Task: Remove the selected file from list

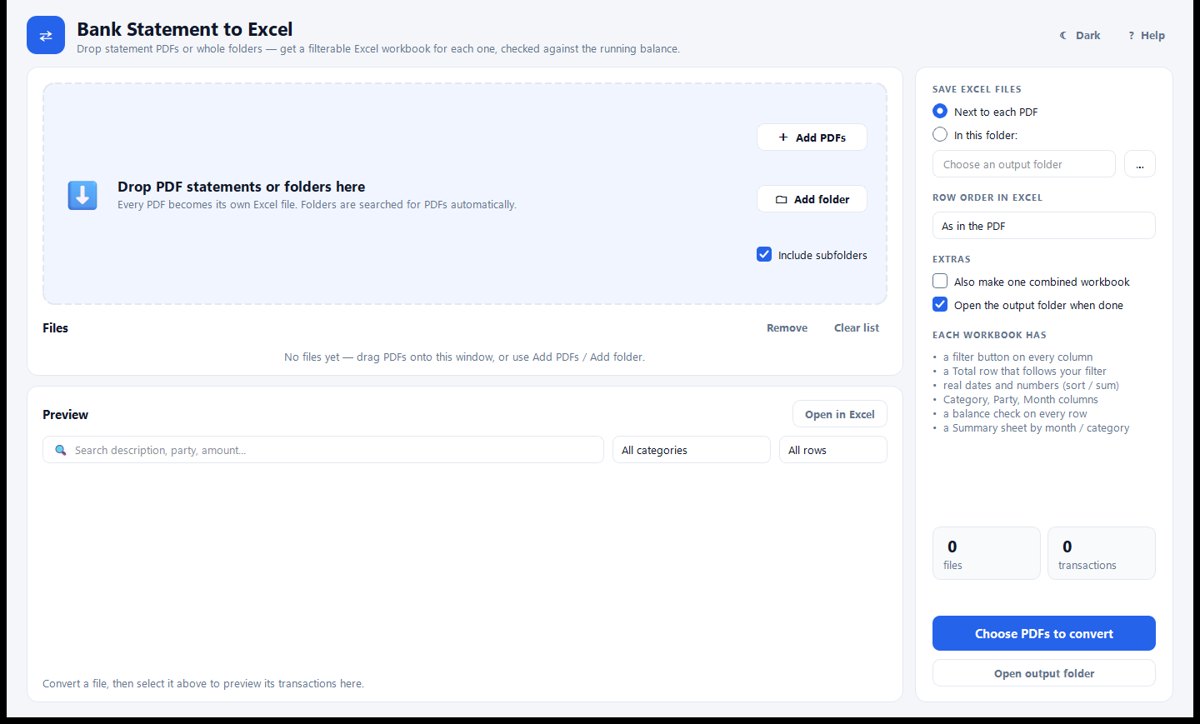Action: point(787,328)
